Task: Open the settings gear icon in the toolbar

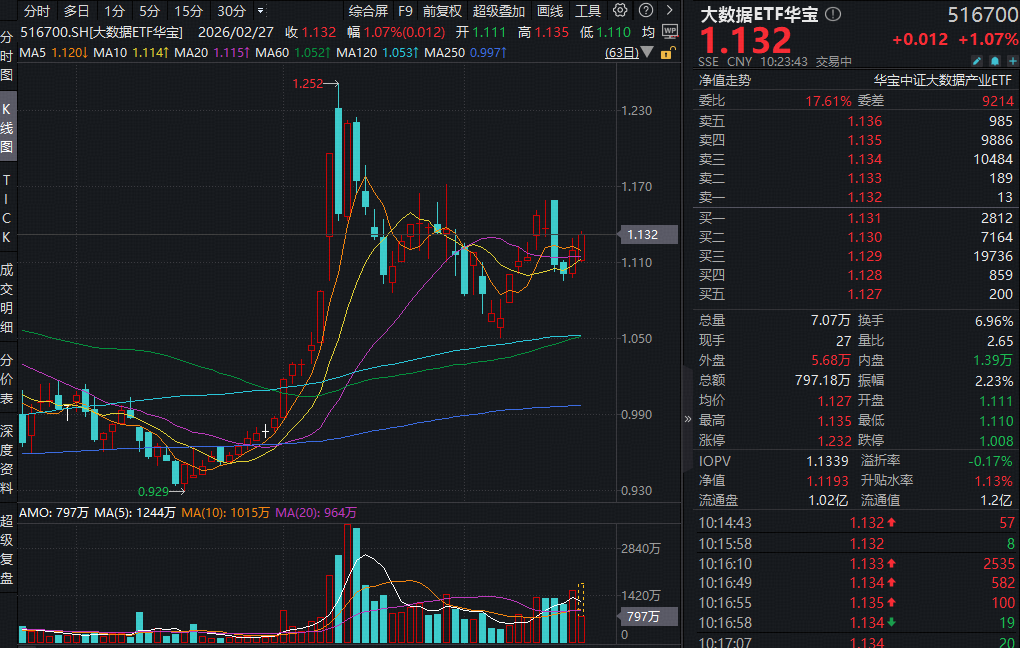Action: click(620, 10)
